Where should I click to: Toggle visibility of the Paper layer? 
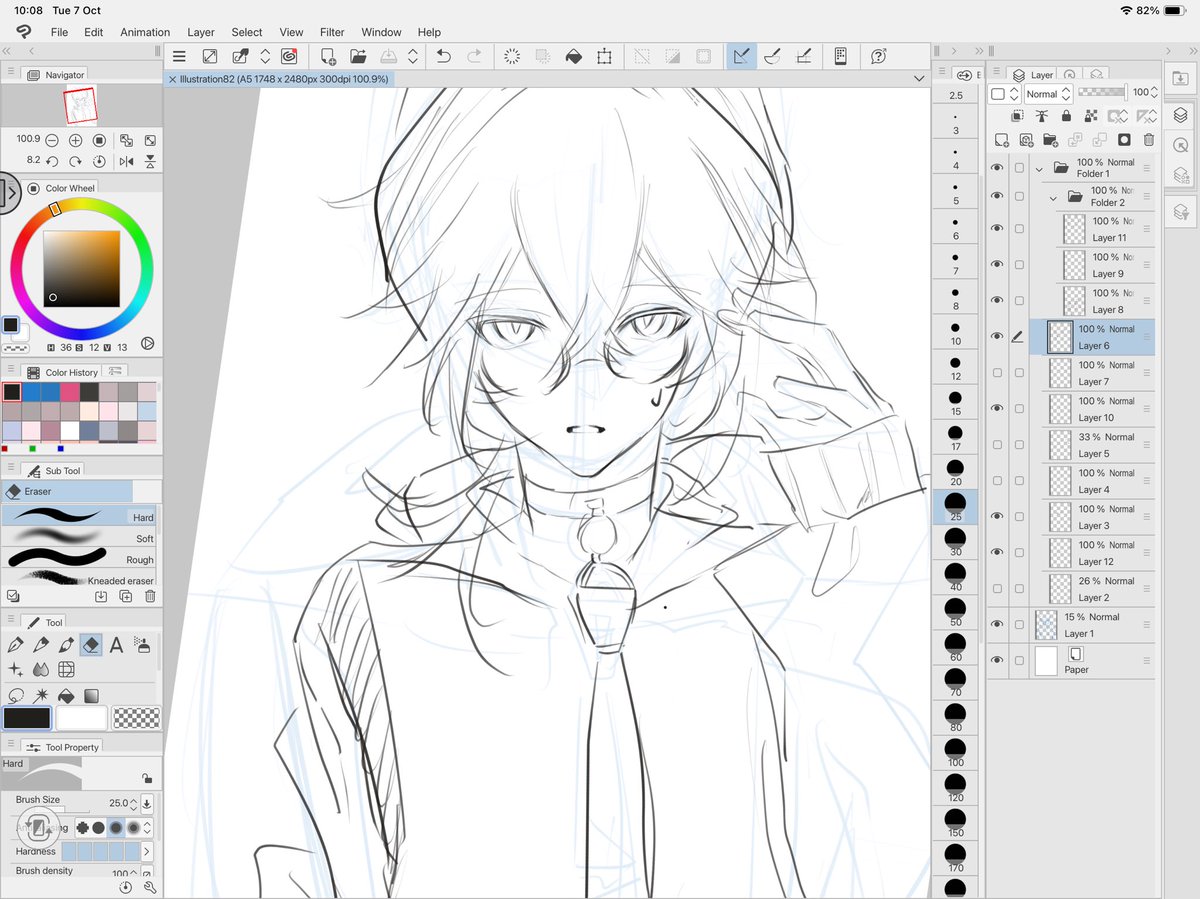[996, 660]
